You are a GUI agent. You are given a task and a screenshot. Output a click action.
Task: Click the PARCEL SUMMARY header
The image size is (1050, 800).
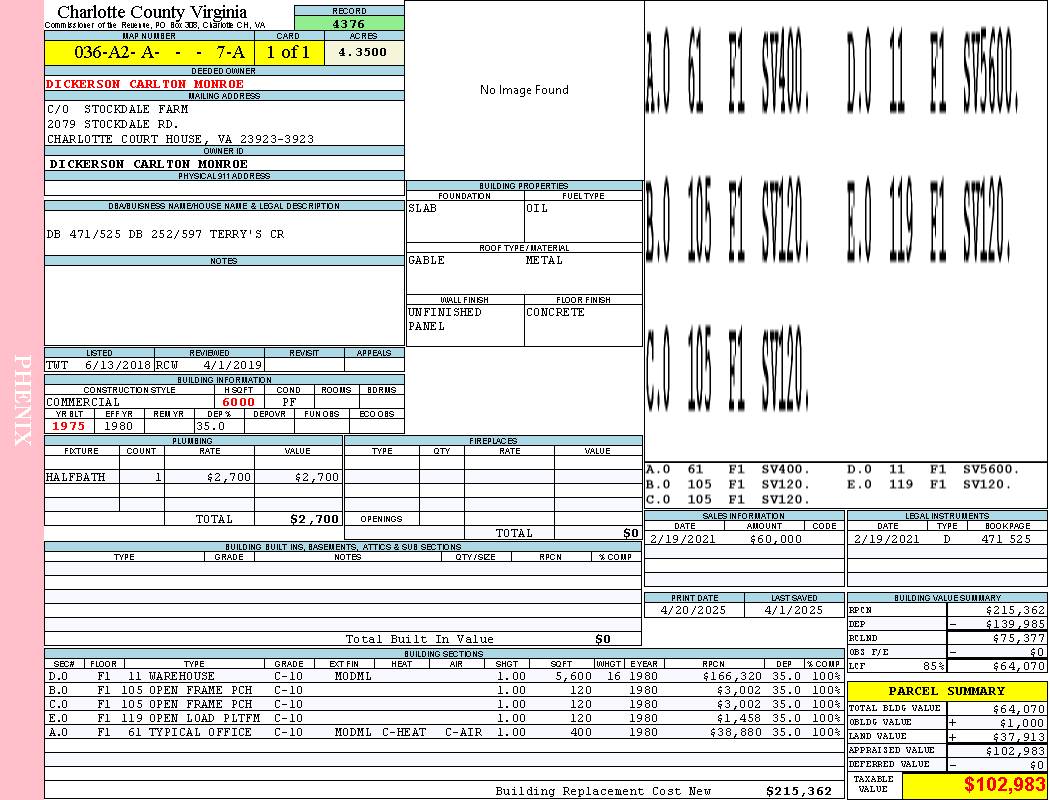tap(946, 691)
